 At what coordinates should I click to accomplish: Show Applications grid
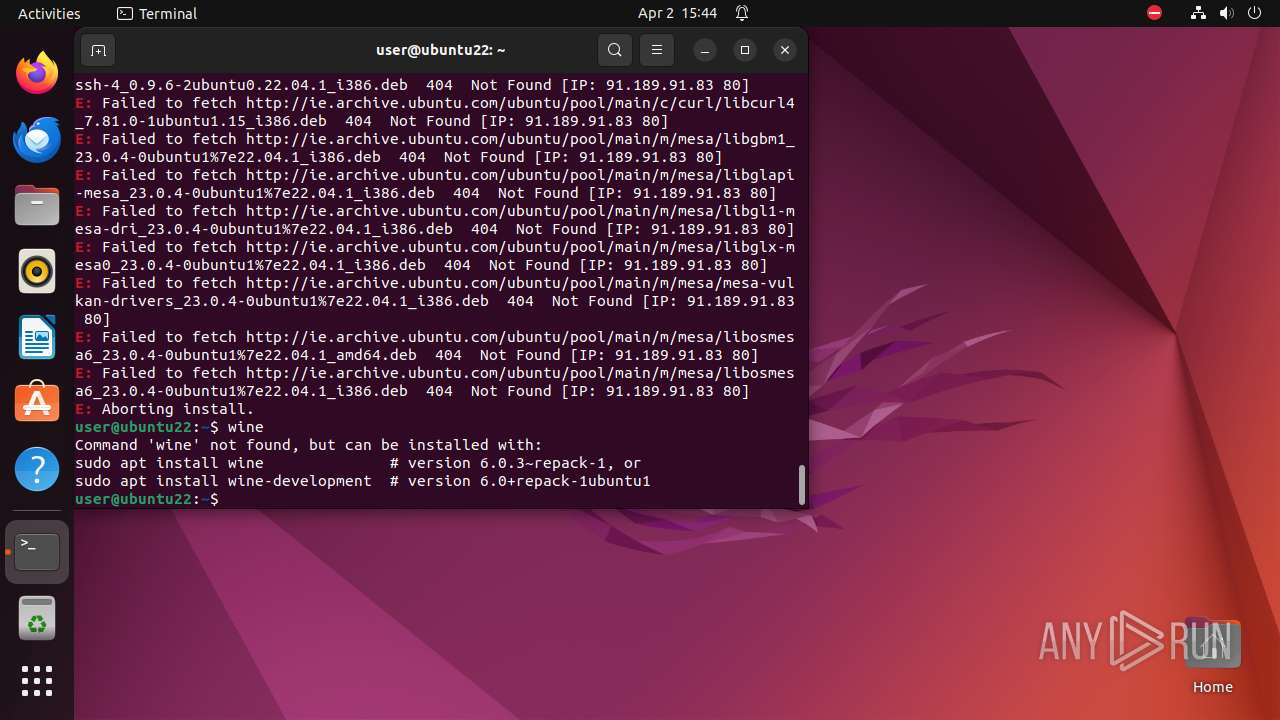[x=37, y=681]
